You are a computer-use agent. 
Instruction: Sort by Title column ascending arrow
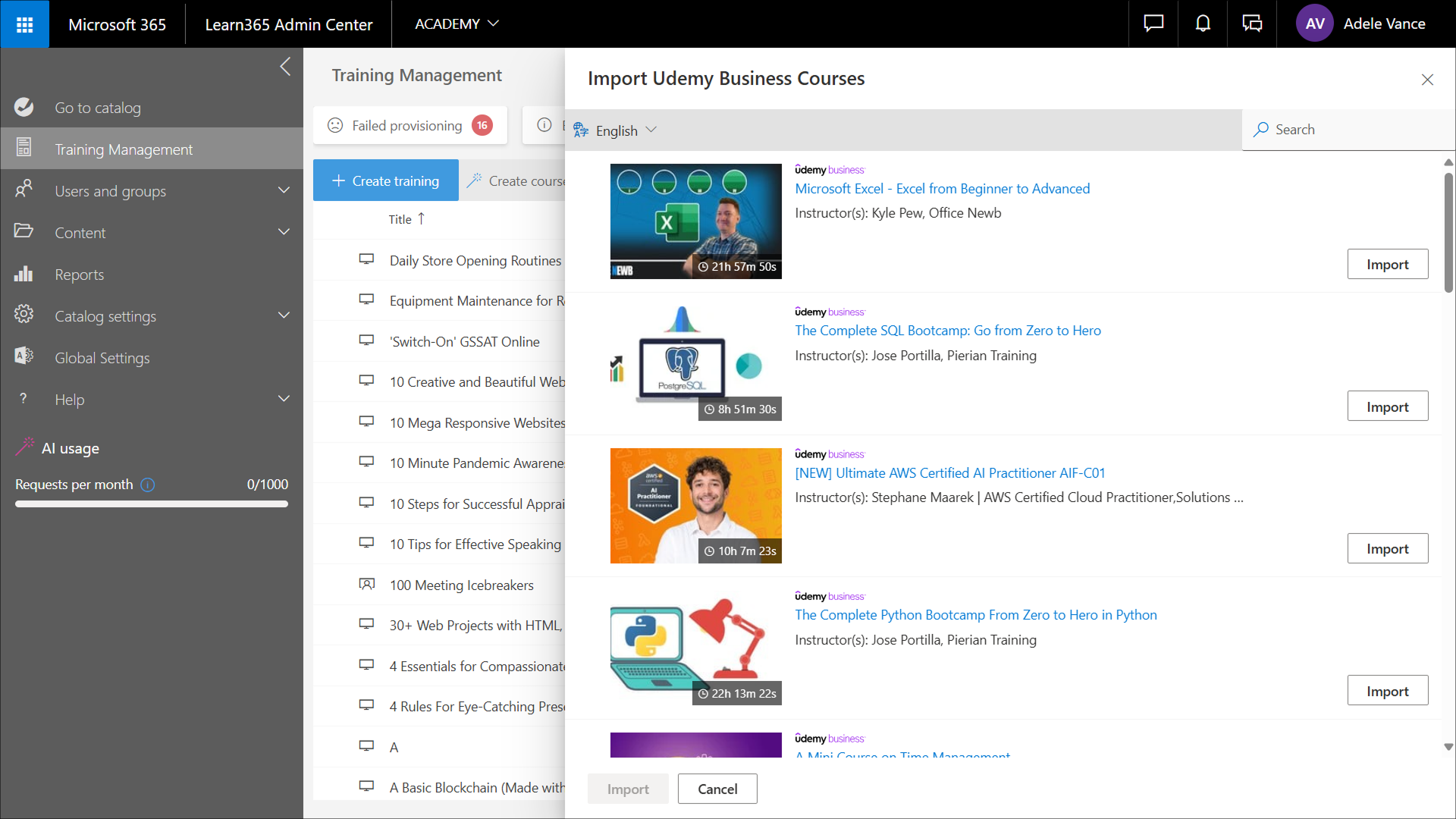click(x=422, y=218)
